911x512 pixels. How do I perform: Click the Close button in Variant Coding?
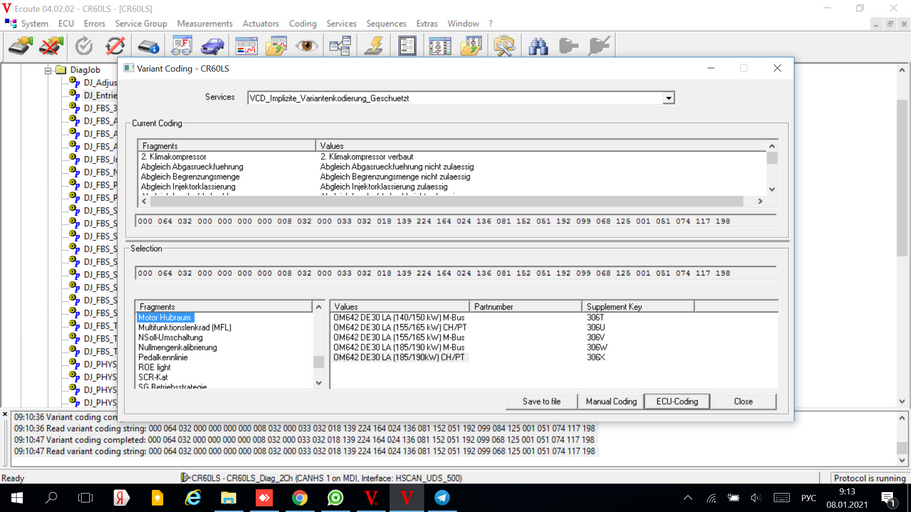pos(743,402)
